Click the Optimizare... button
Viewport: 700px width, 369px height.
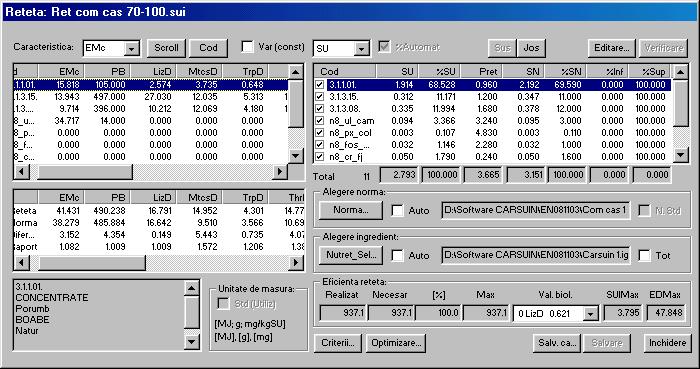(396, 343)
